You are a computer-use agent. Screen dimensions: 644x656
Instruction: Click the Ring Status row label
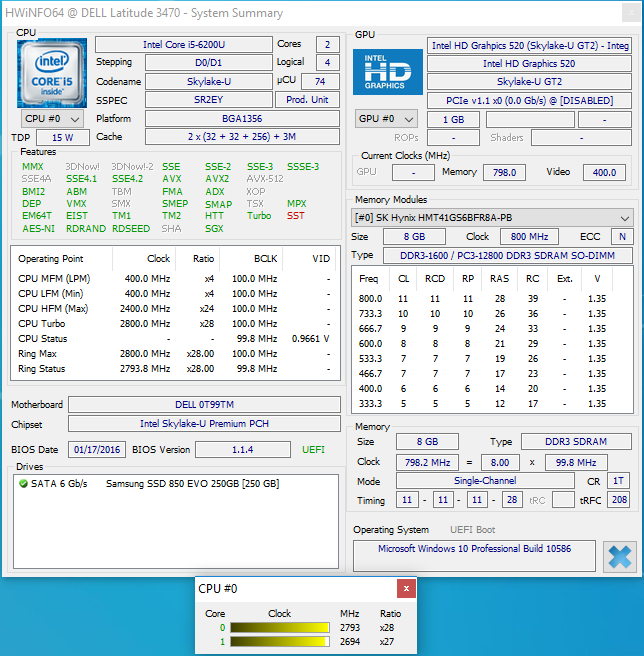pyautogui.click(x=41, y=369)
